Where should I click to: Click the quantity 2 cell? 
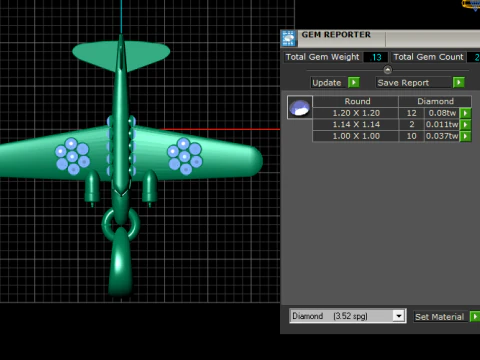tap(412, 125)
